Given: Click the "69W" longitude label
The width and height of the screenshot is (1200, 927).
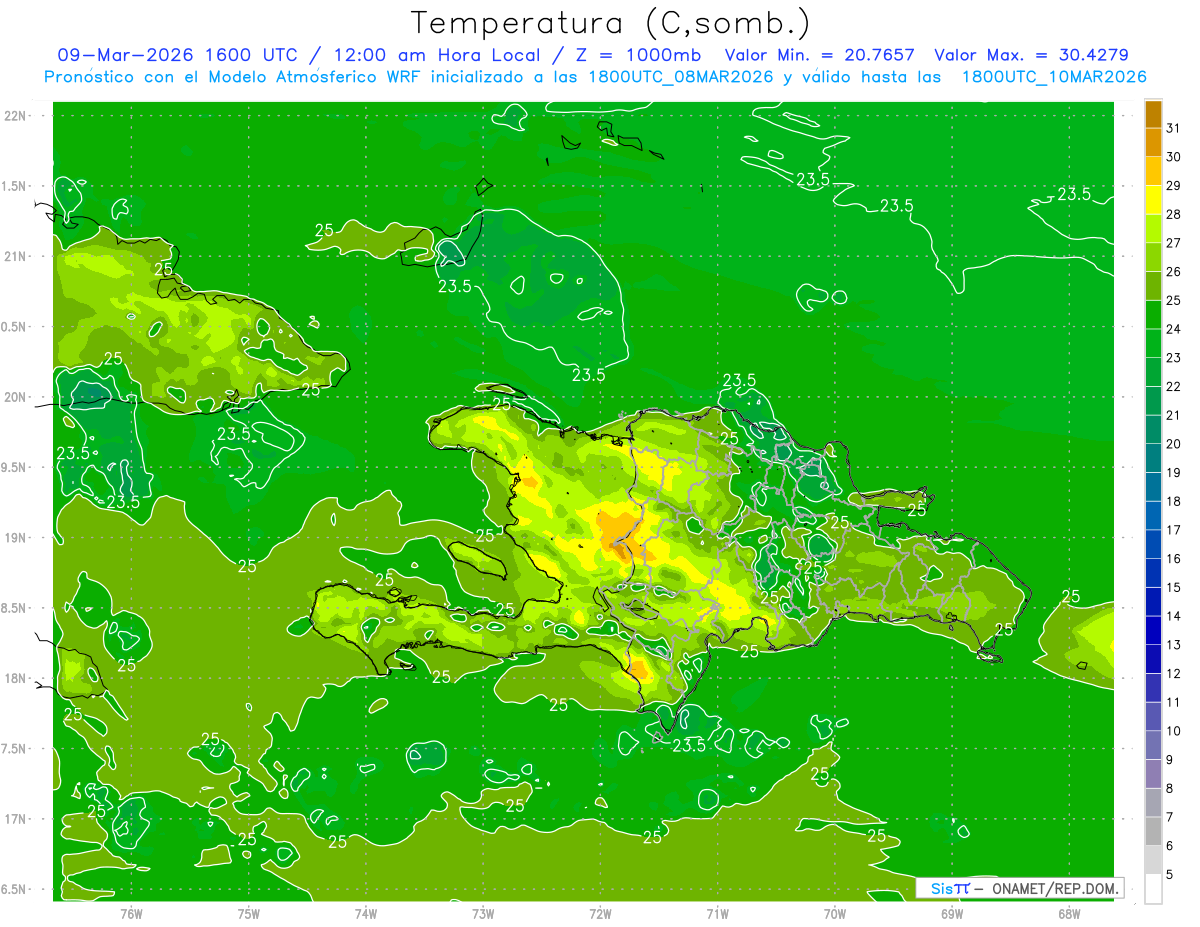Looking at the screenshot, I should tap(952, 913).
